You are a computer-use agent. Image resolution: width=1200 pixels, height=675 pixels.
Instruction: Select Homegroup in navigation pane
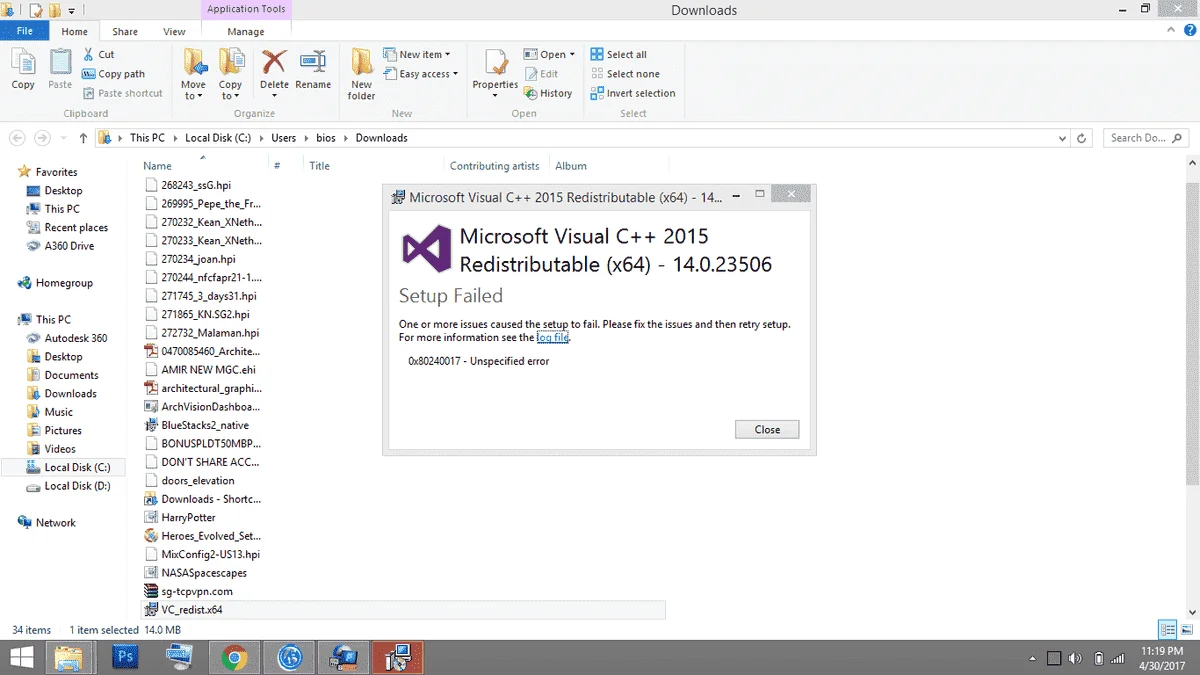tap(64, 283)
